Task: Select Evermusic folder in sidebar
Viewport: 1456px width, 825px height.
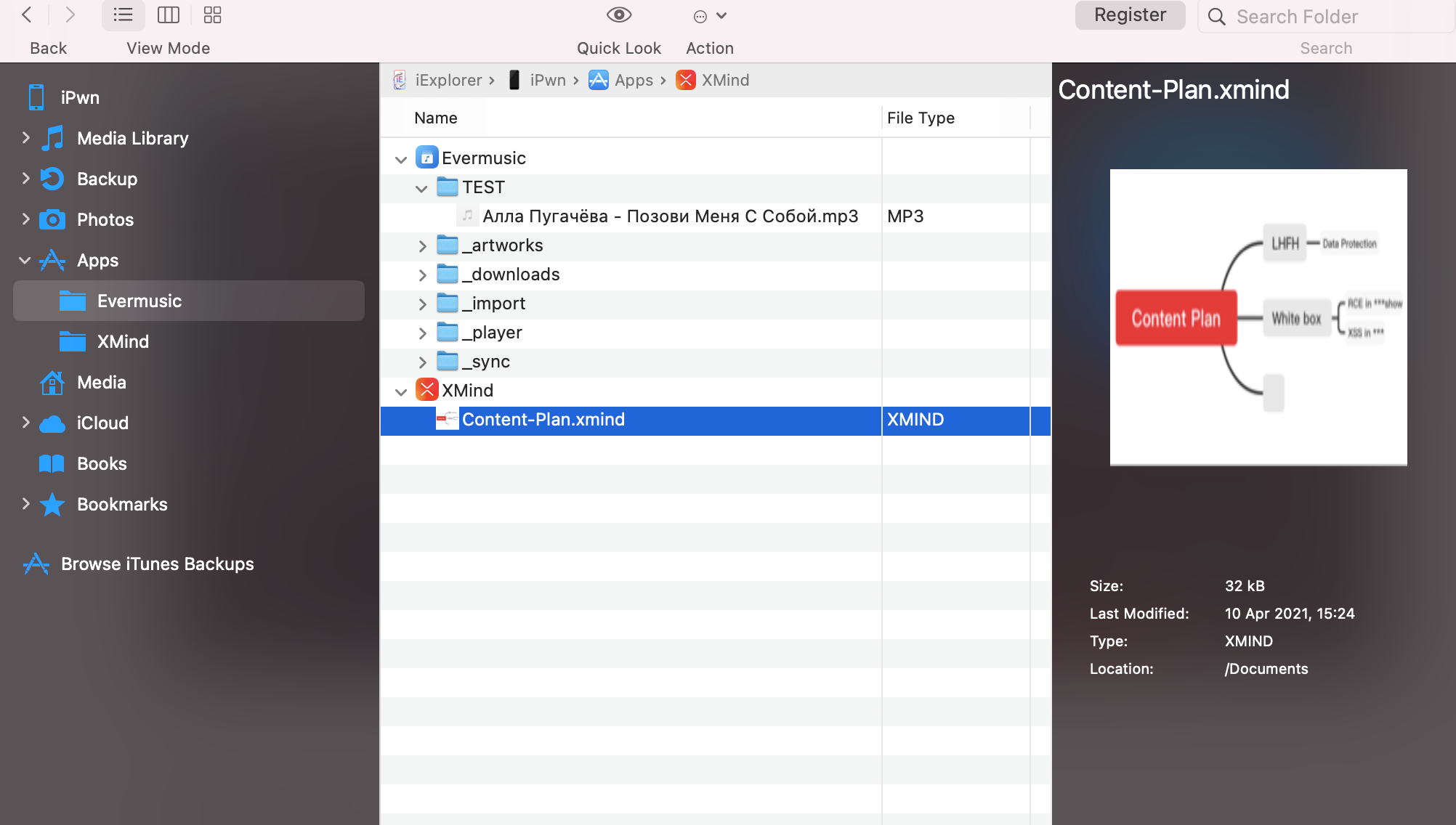Action: point(189,301)
